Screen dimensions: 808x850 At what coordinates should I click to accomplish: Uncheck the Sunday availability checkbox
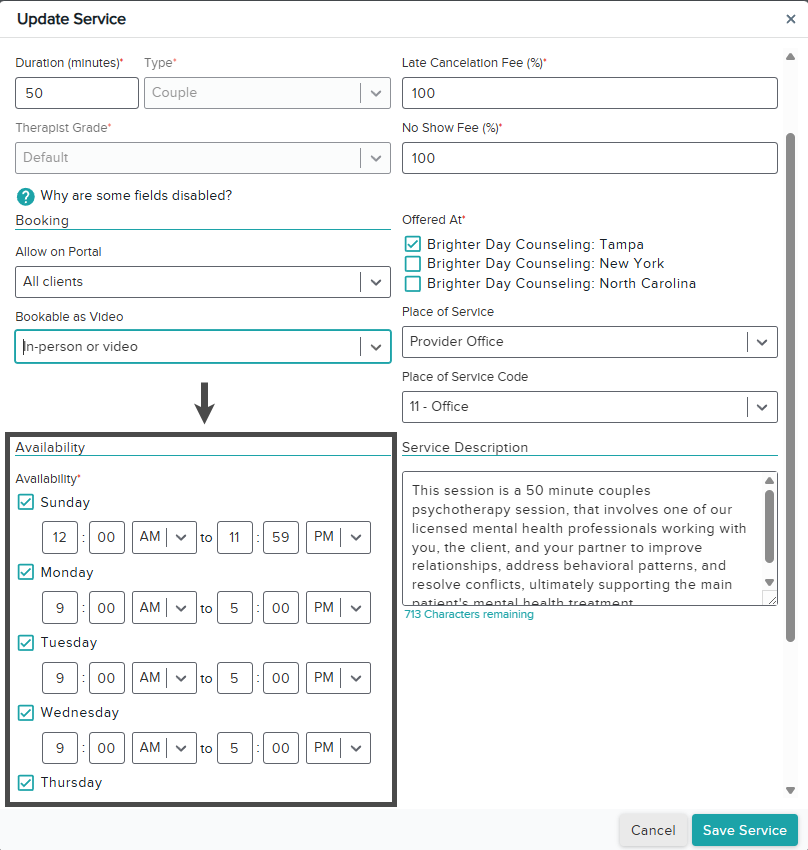pyautogui.click(x=25, y=502)
